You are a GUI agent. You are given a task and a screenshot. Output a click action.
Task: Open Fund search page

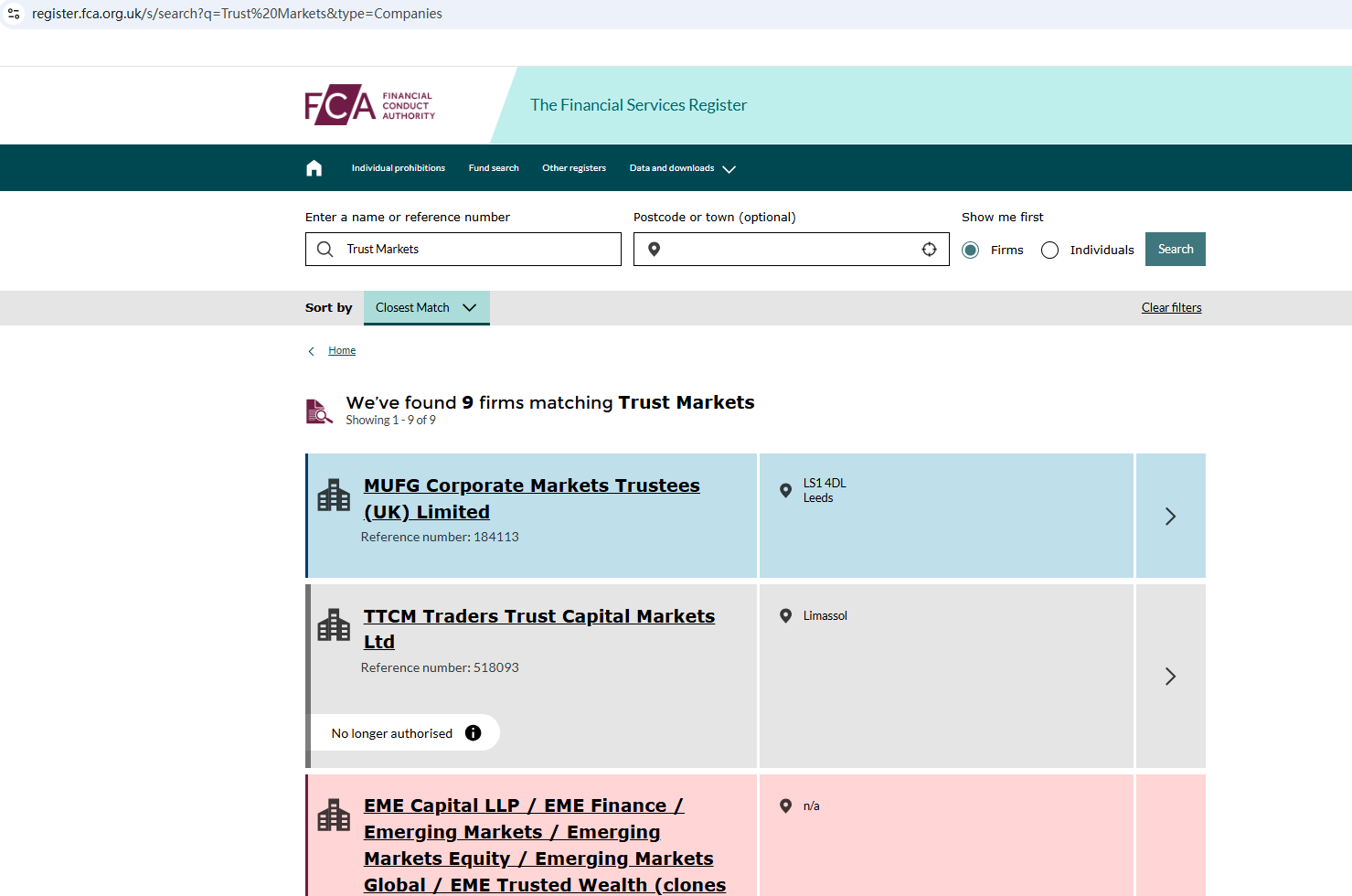tap(494, 168)
